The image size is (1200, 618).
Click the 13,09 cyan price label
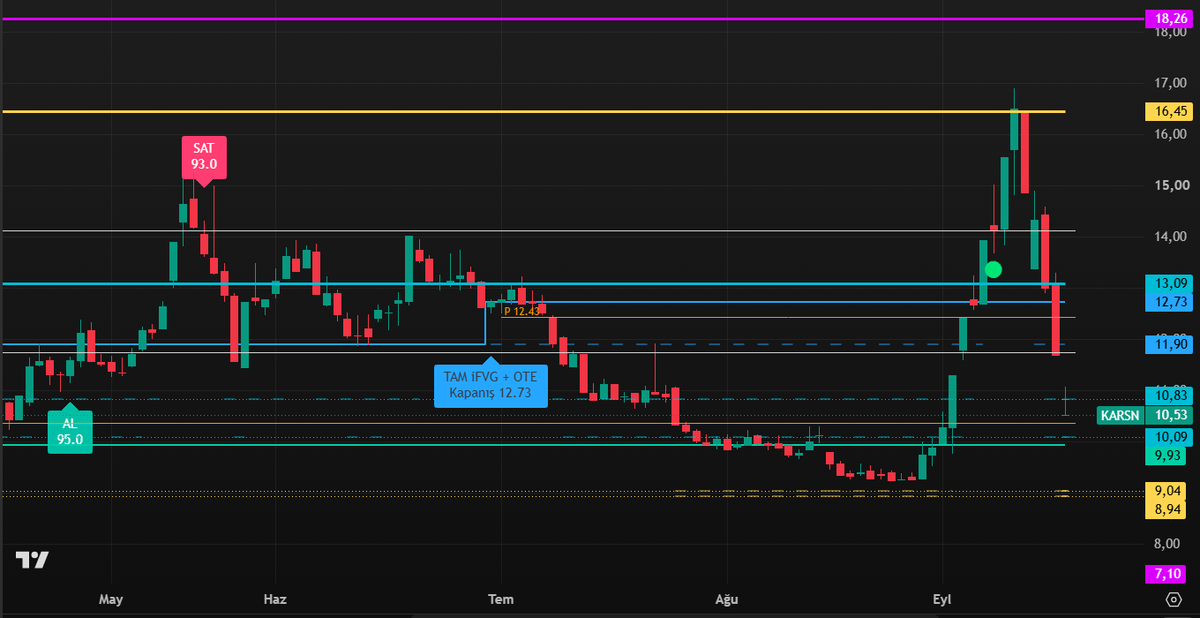(1171, 284)
